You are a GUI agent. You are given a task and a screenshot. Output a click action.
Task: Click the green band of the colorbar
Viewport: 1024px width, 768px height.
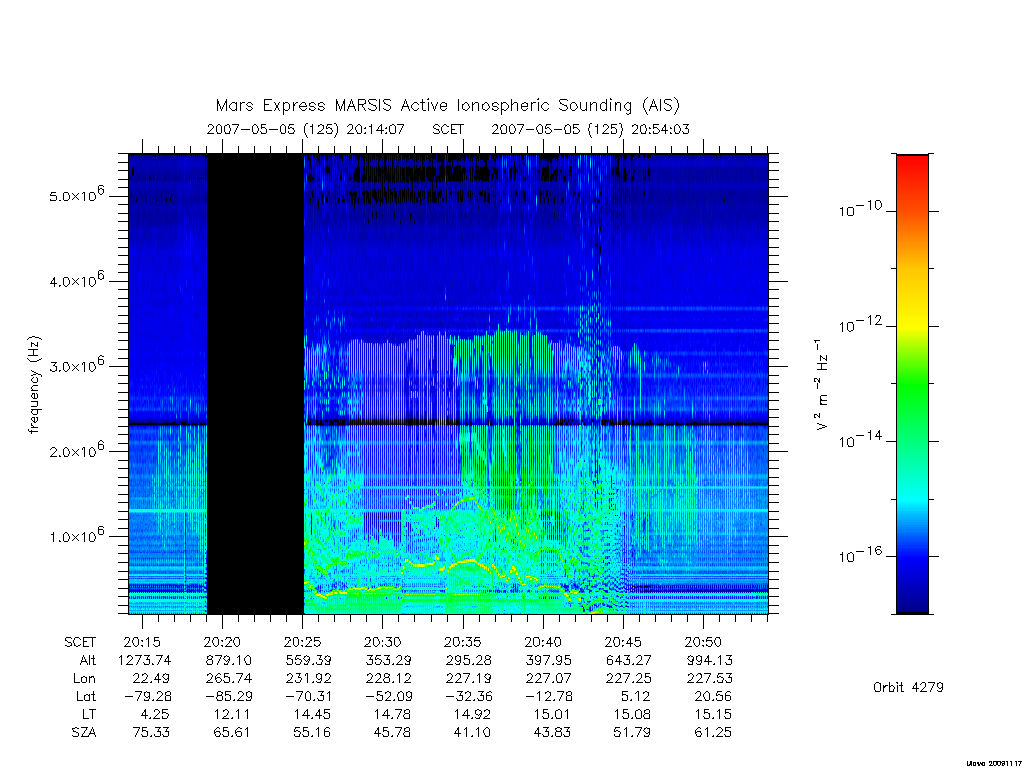[x=912, y=385]
